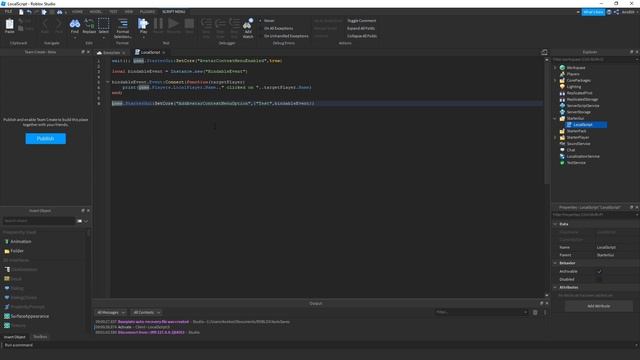The height and width of the screenshot is (360, 640).
Task: Switch to the HOME ribbon tab
Action: pos(77,12)
